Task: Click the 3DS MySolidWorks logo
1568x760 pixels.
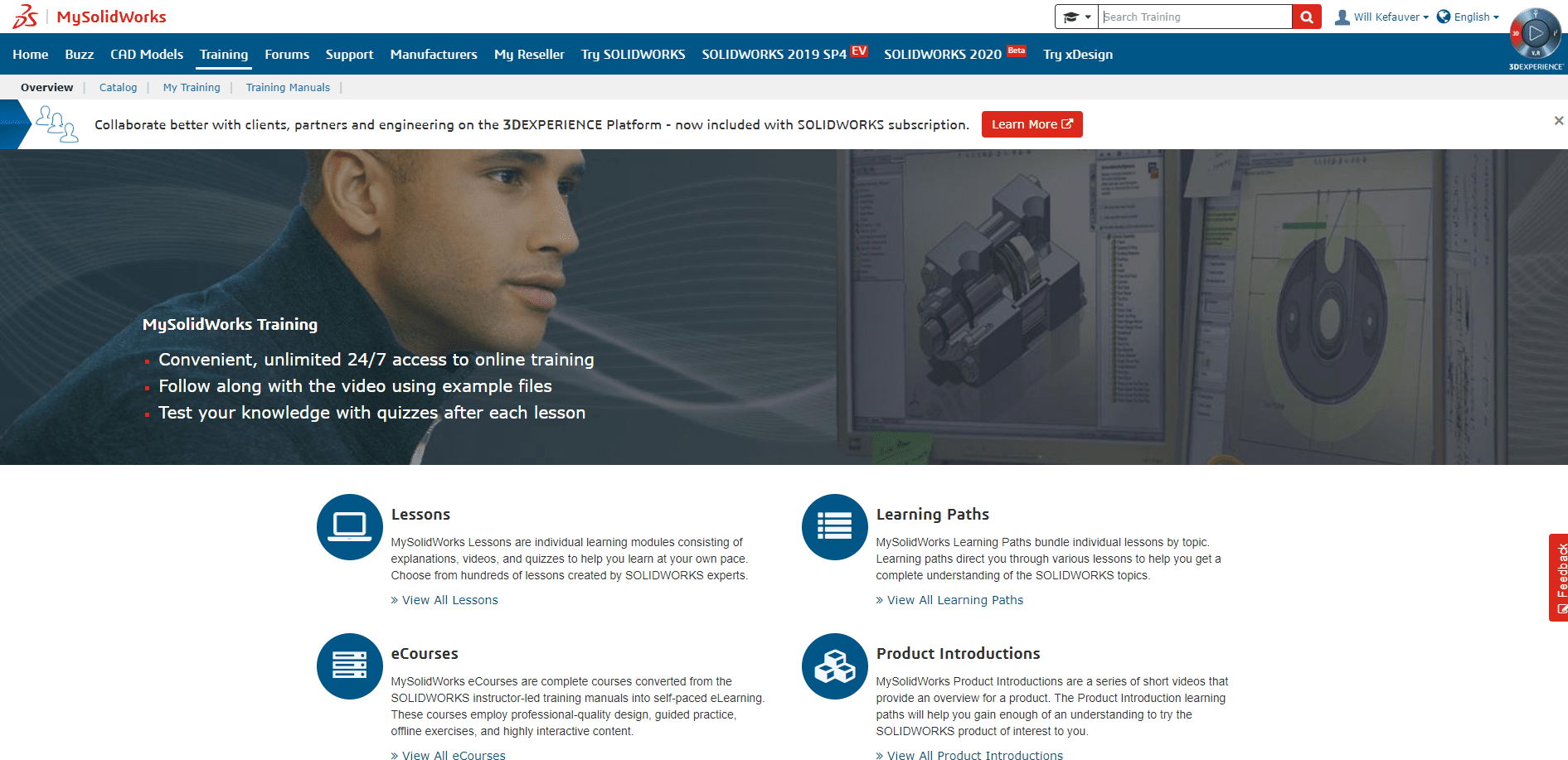Action: click(x=90, y=17)
